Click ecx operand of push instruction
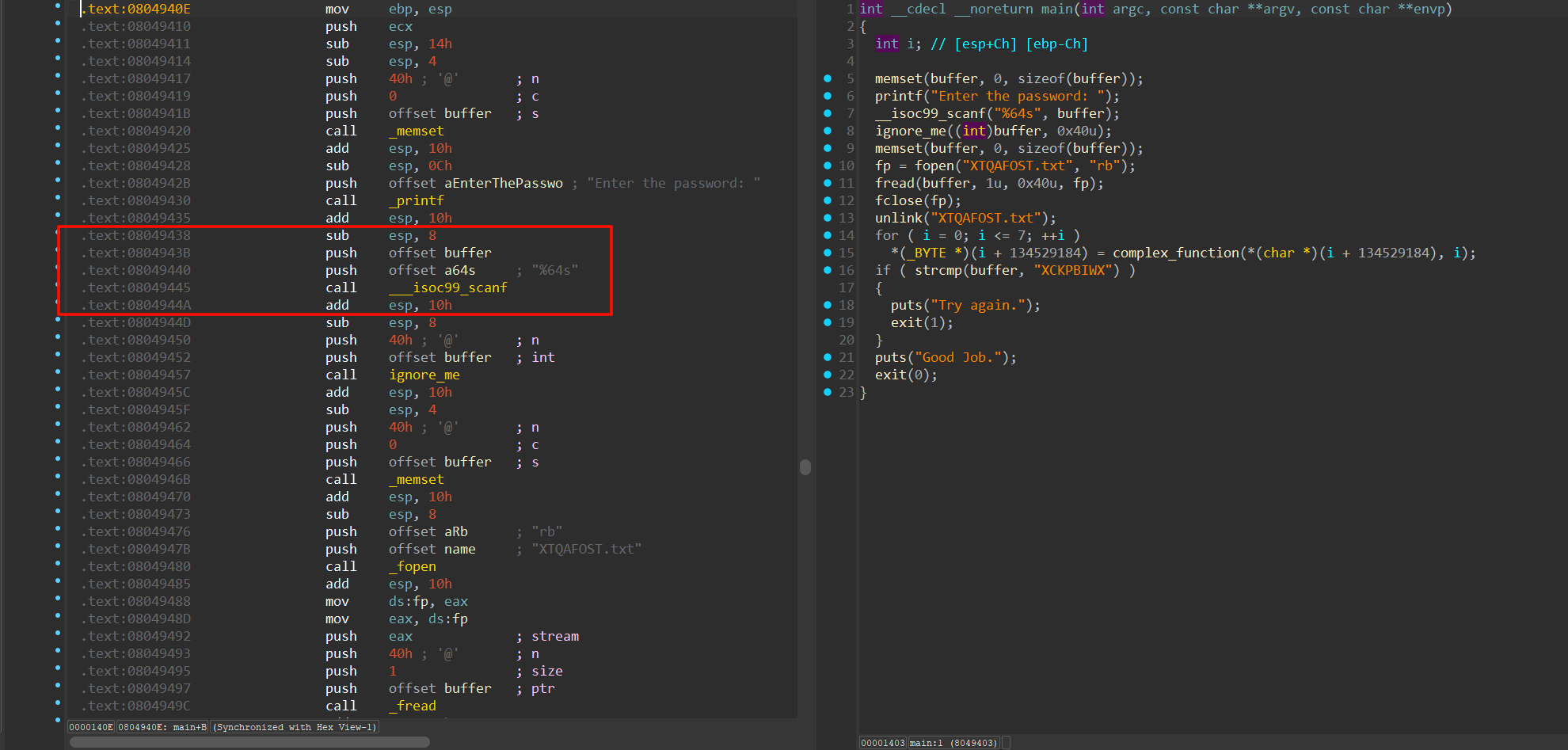The image size is (1568, 750). (x=401, y=26)
